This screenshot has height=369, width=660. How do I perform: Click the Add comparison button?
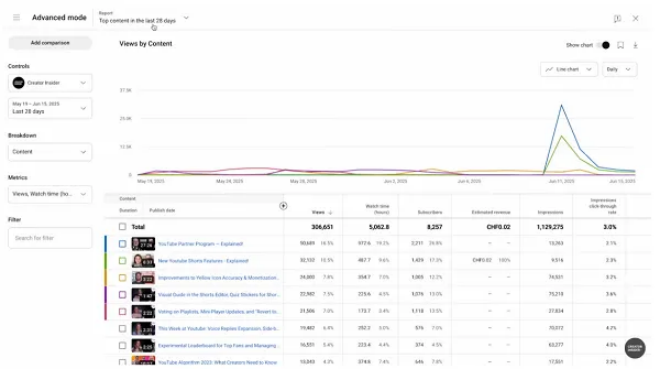pyautogui.click(x=50, y=43)
